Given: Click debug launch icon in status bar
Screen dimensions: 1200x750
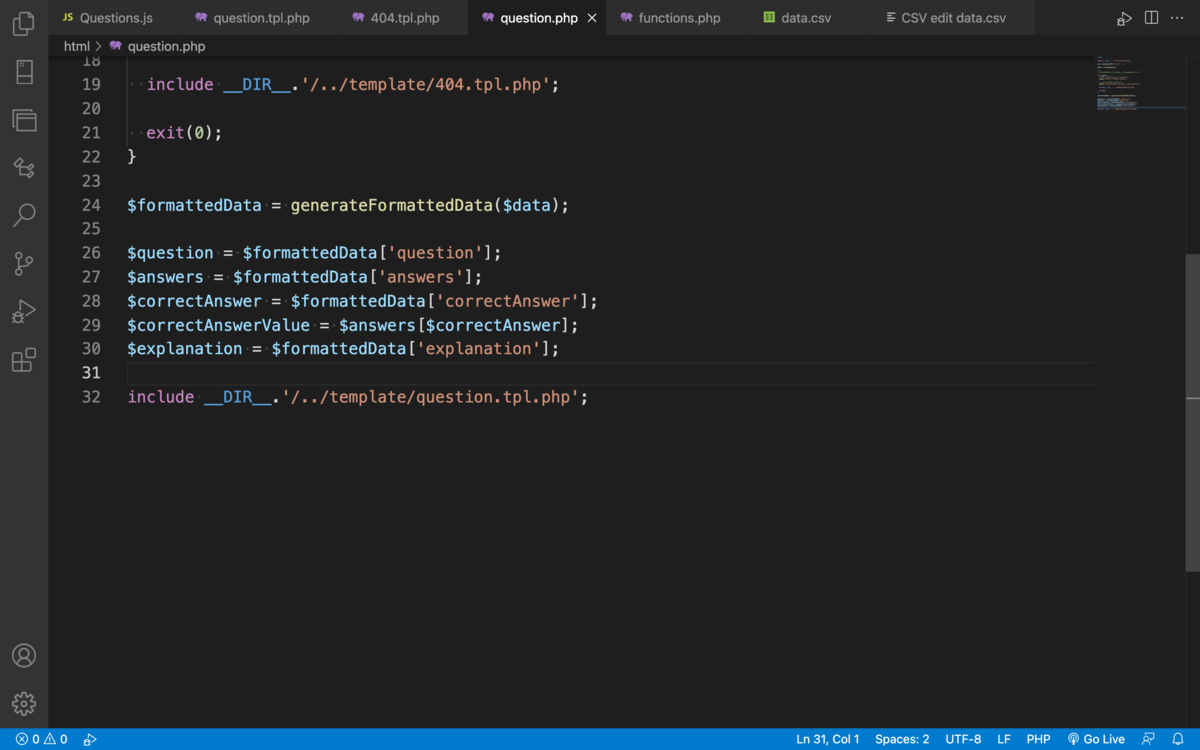Looking at the screenshot, I should point(90,739).
